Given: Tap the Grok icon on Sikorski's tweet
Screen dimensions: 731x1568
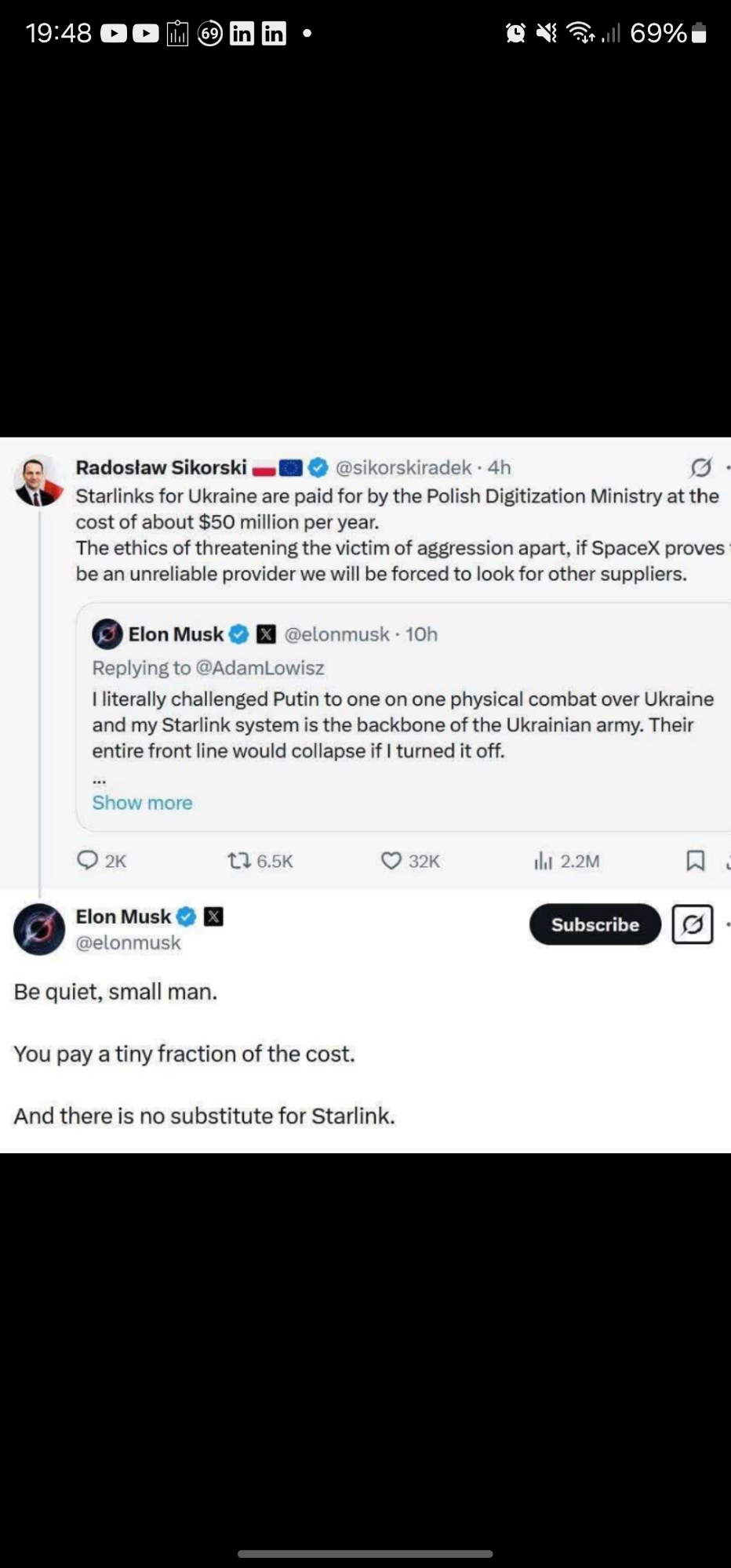Looking at the screenshot, I should [x=700, y=468].
